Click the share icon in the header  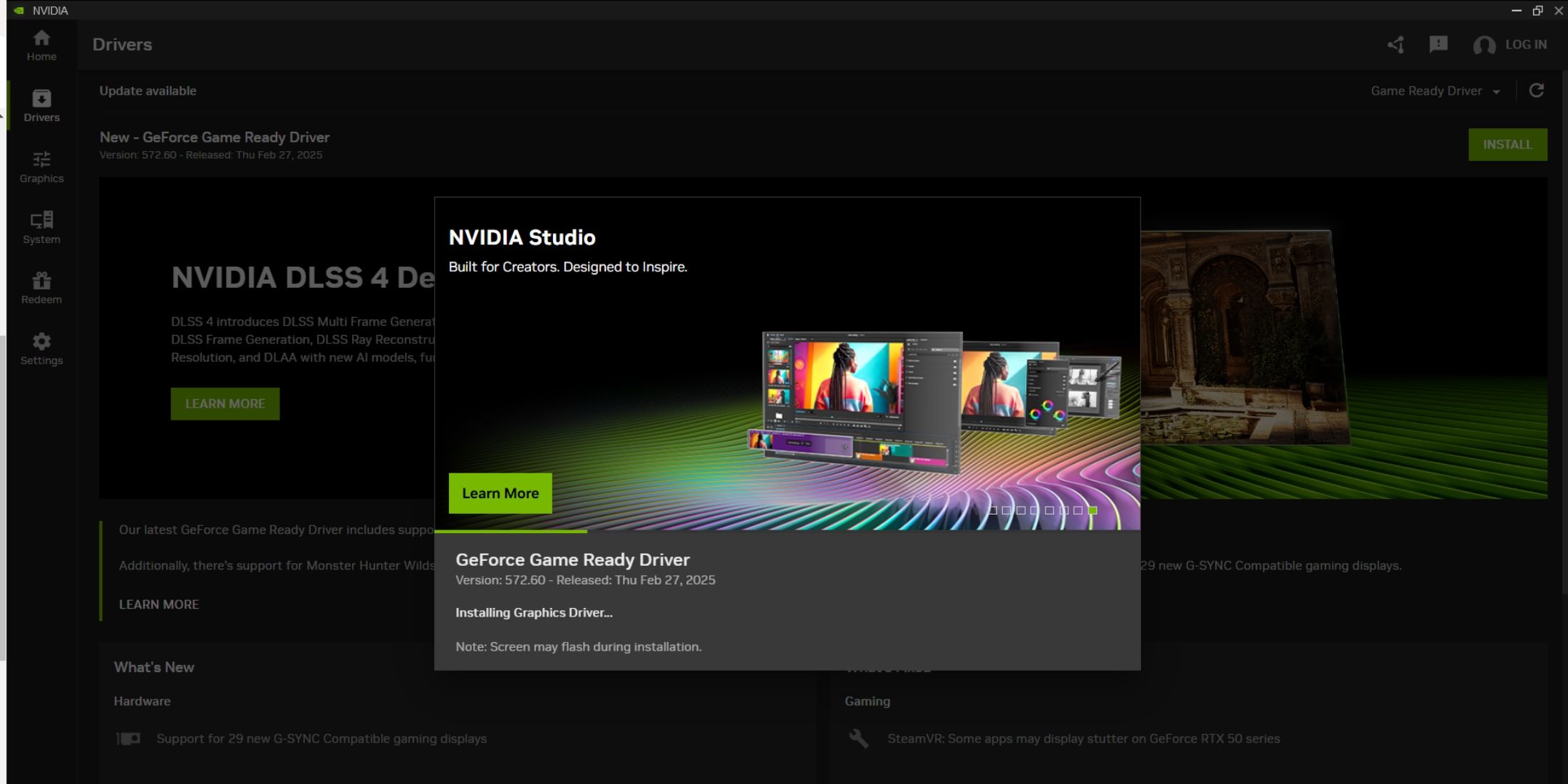pyautogui.click(x=1396, y=44)
